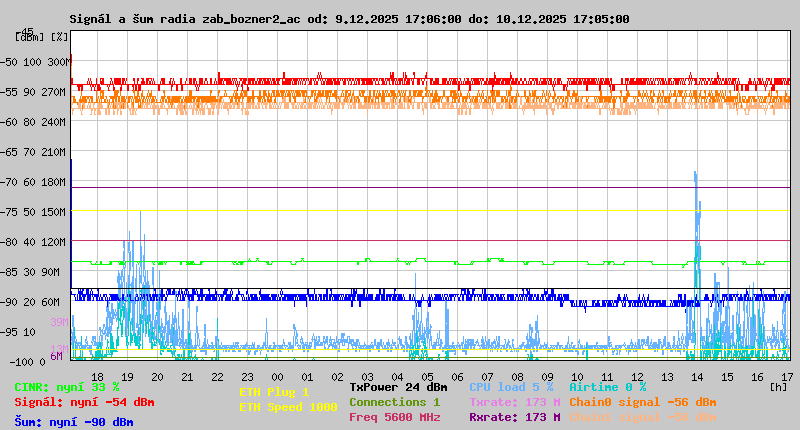Viewport: 800px width, 430px height.
Task: Click hour '16' on the time axis
Action: pos(757,377)
